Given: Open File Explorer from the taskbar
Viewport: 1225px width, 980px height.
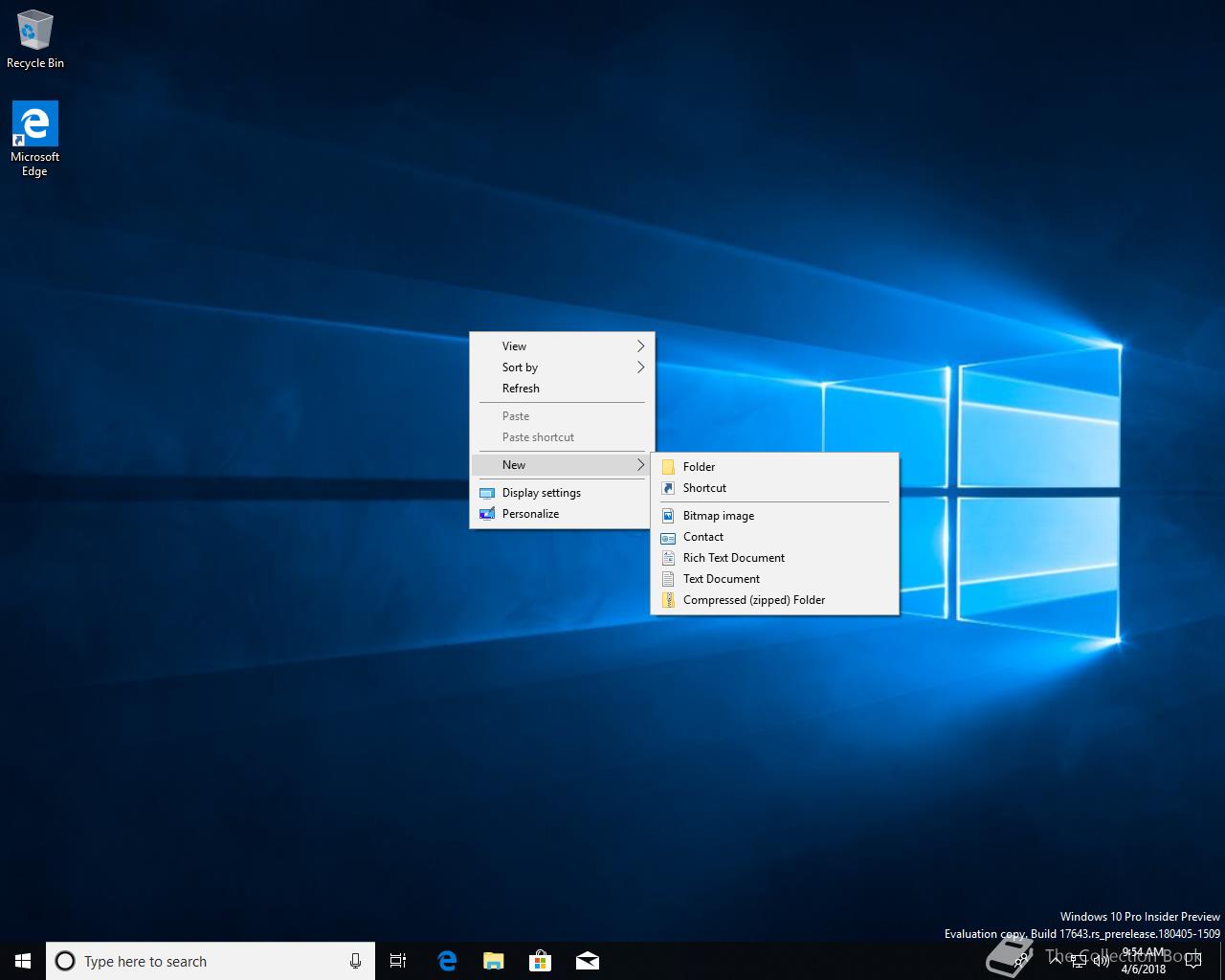Looking at the screenshot, I should click(x=493, y=961).
